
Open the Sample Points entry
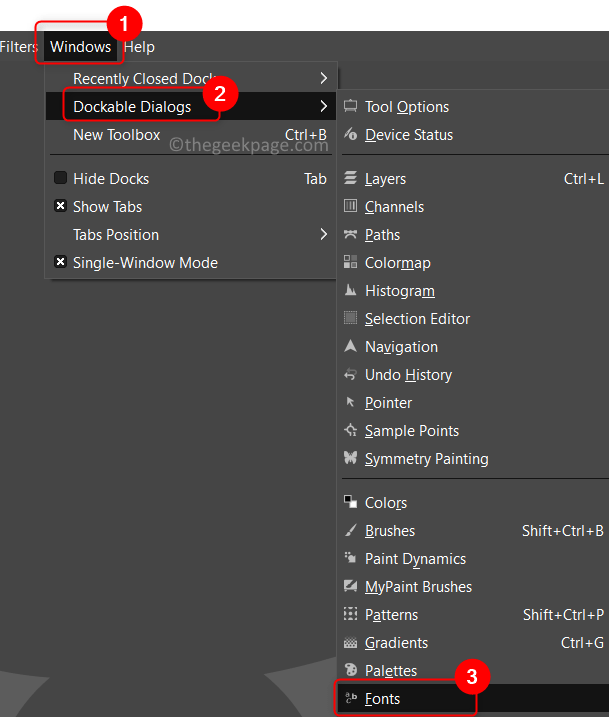[474, 430]
